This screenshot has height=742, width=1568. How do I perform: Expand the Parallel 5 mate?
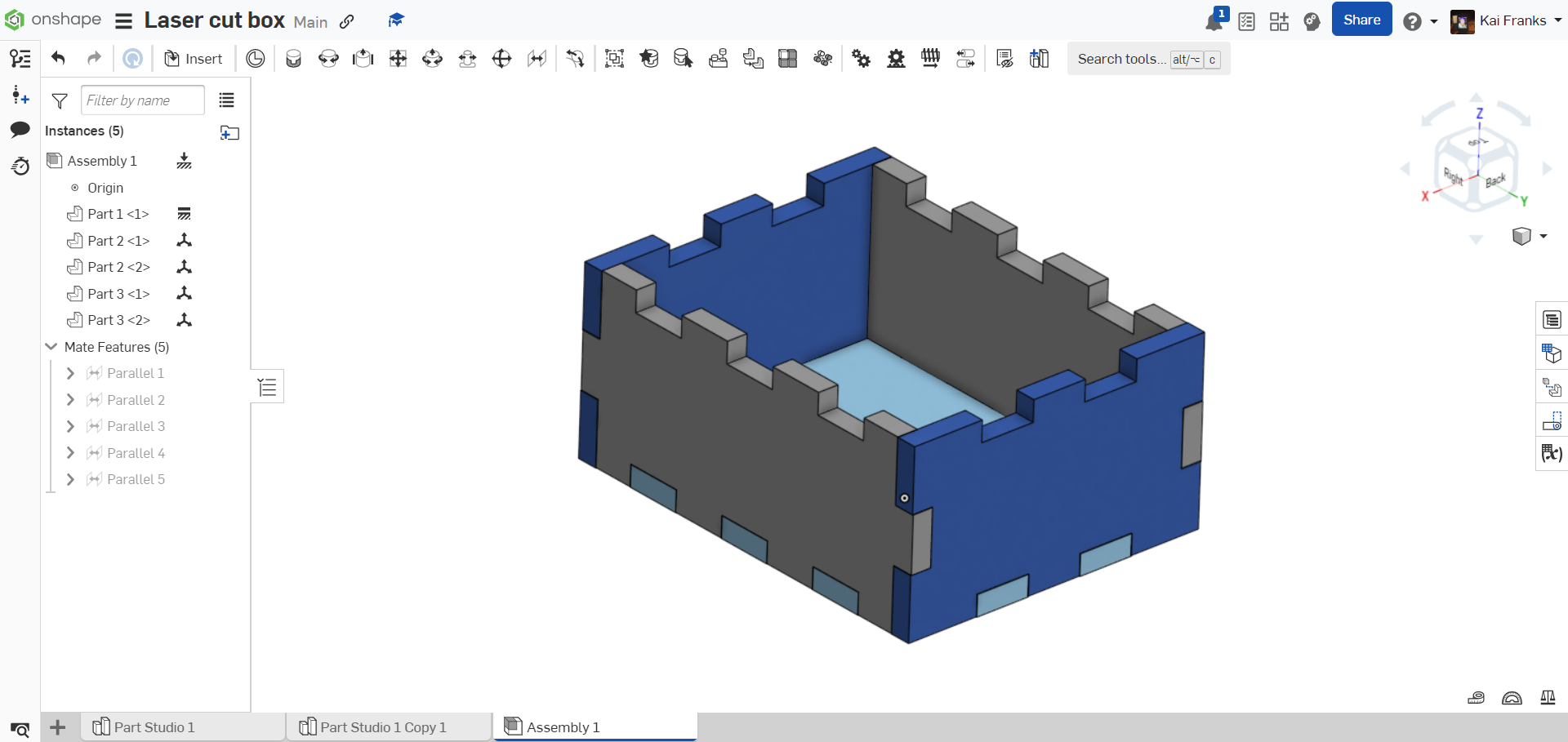70,479
